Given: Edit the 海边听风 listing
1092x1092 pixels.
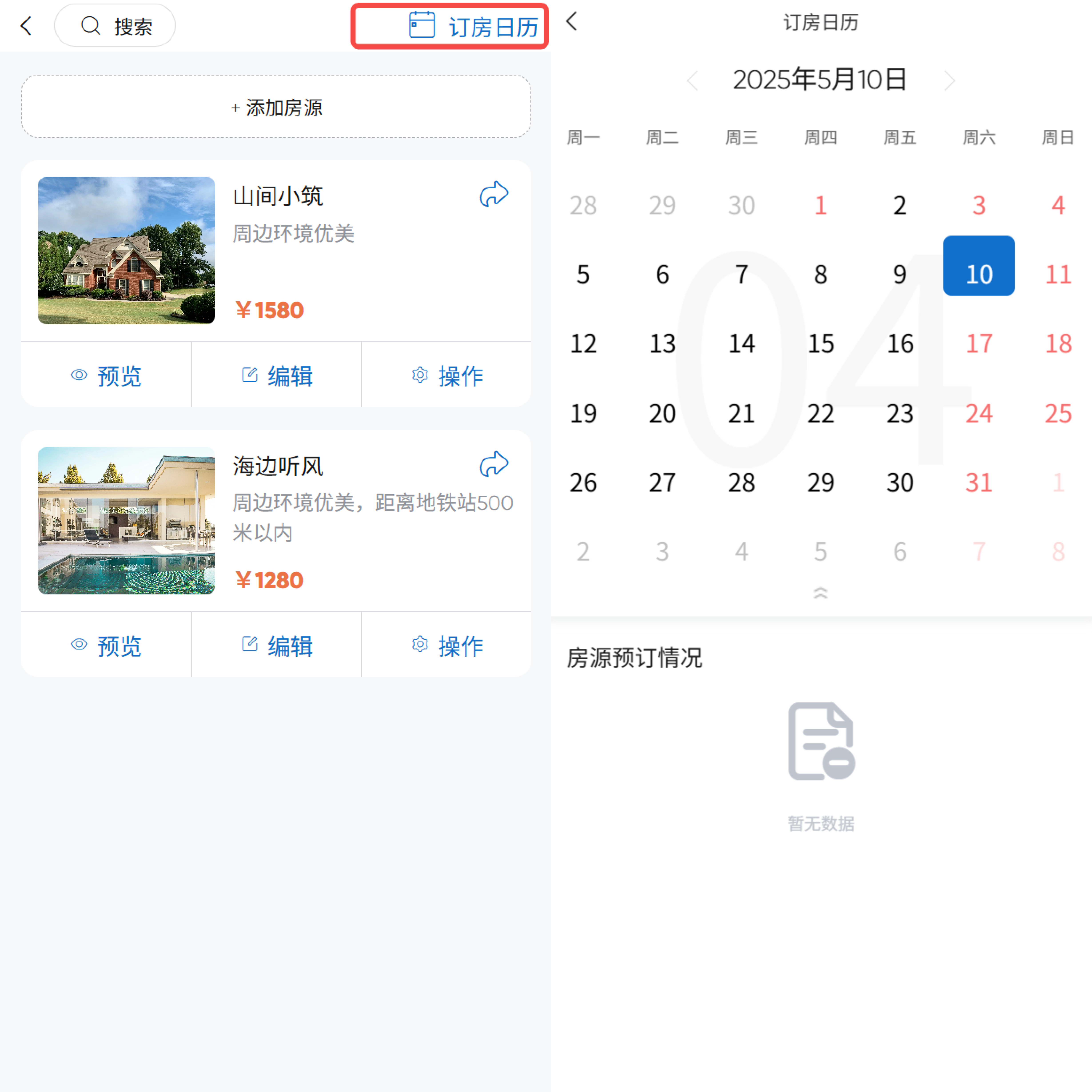Looking at the screenshot, I should point(276,645).
